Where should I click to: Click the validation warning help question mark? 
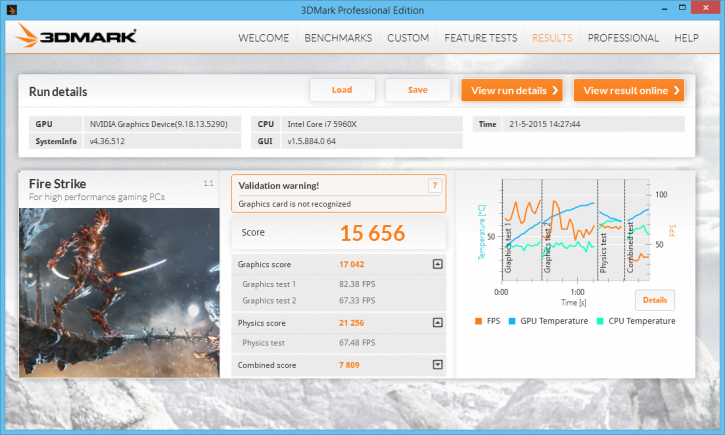[435, 185]
